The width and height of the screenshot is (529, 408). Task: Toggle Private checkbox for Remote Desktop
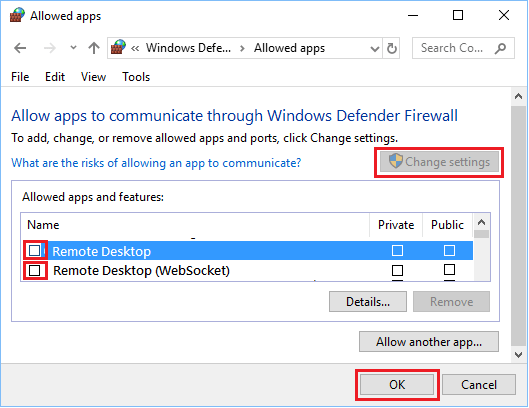[x=397, y=250]
